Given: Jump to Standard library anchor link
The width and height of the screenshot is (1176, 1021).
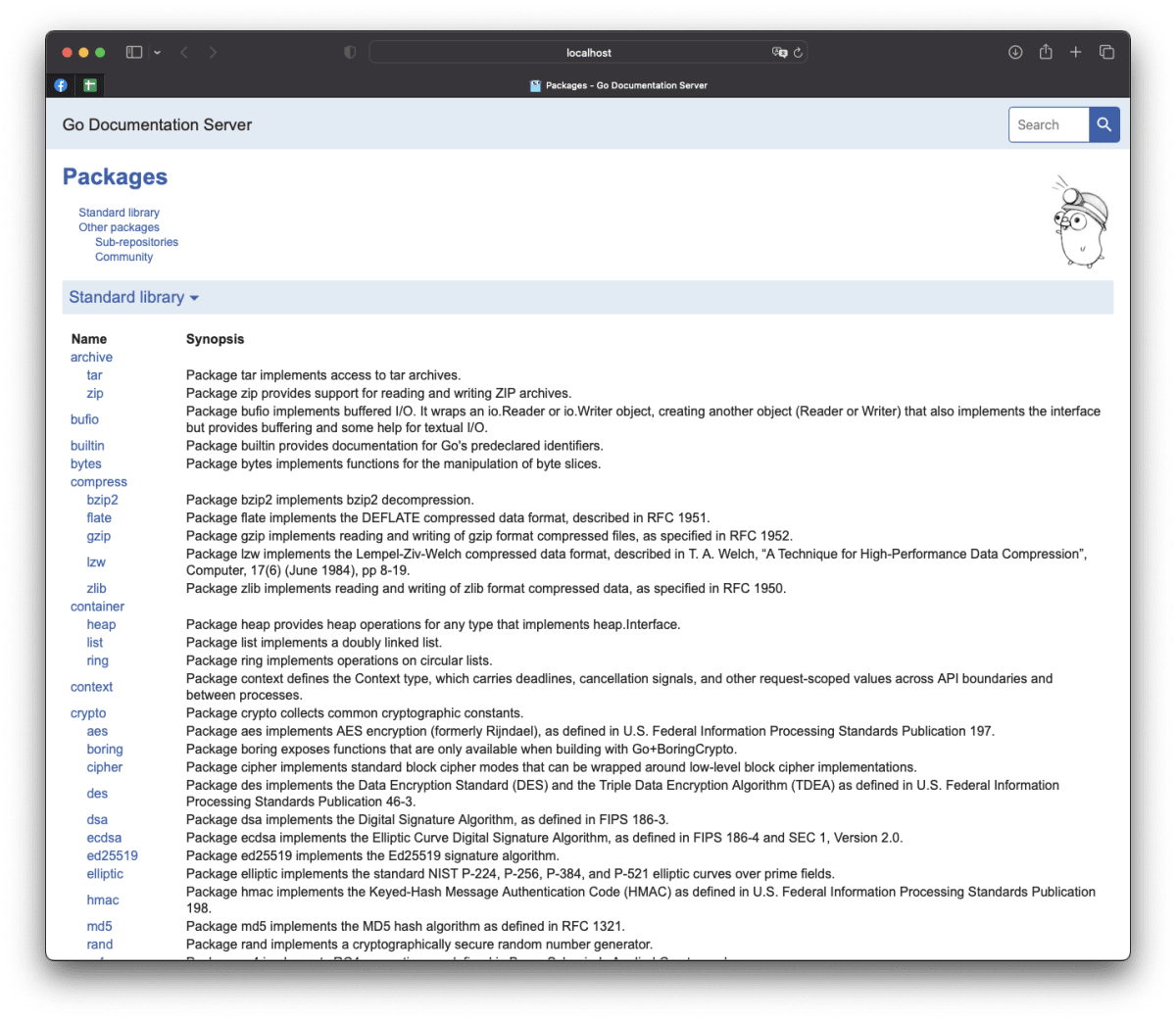Looking at the screenshot, I should coord(119,213).
